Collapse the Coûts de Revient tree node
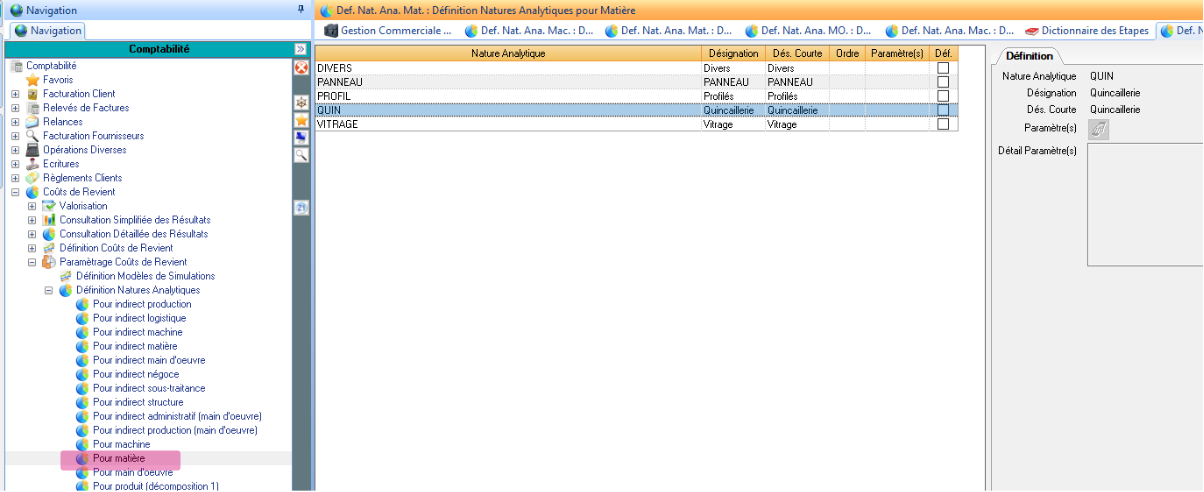 15,192
